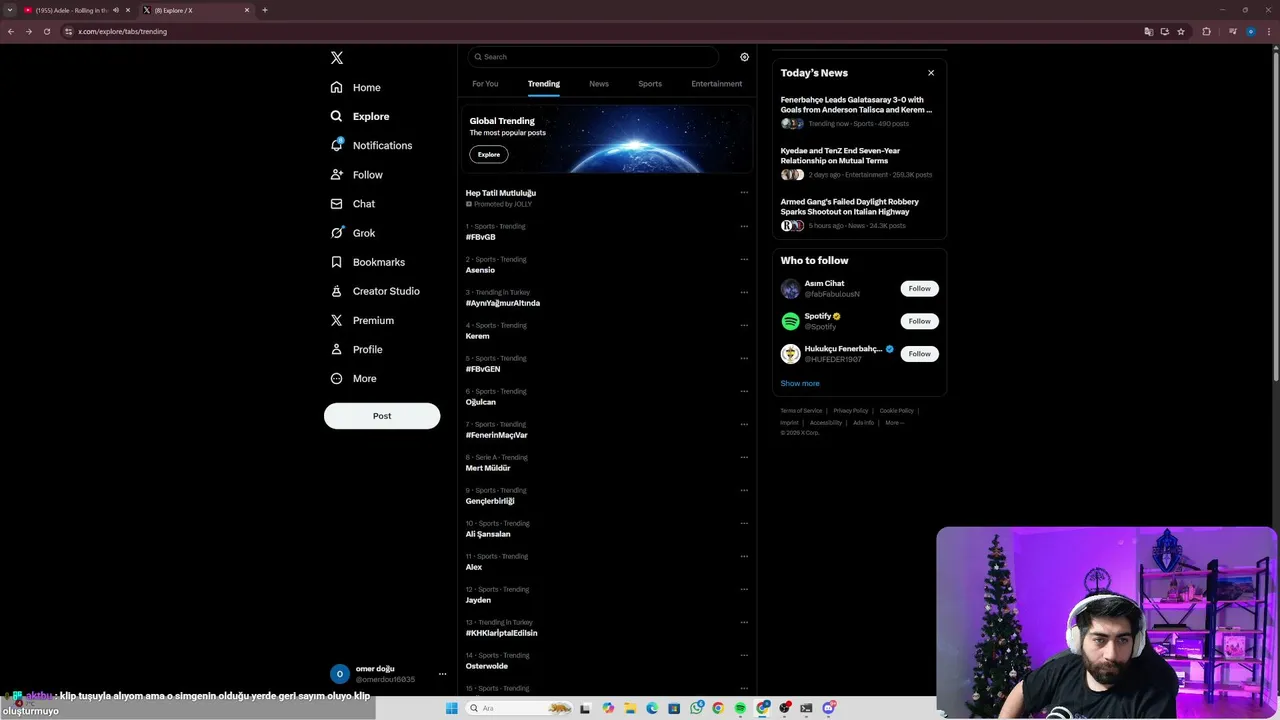Open Creator Studio in the sidebar
Screen dimensions: 1280x720
(x=375, y=291)
